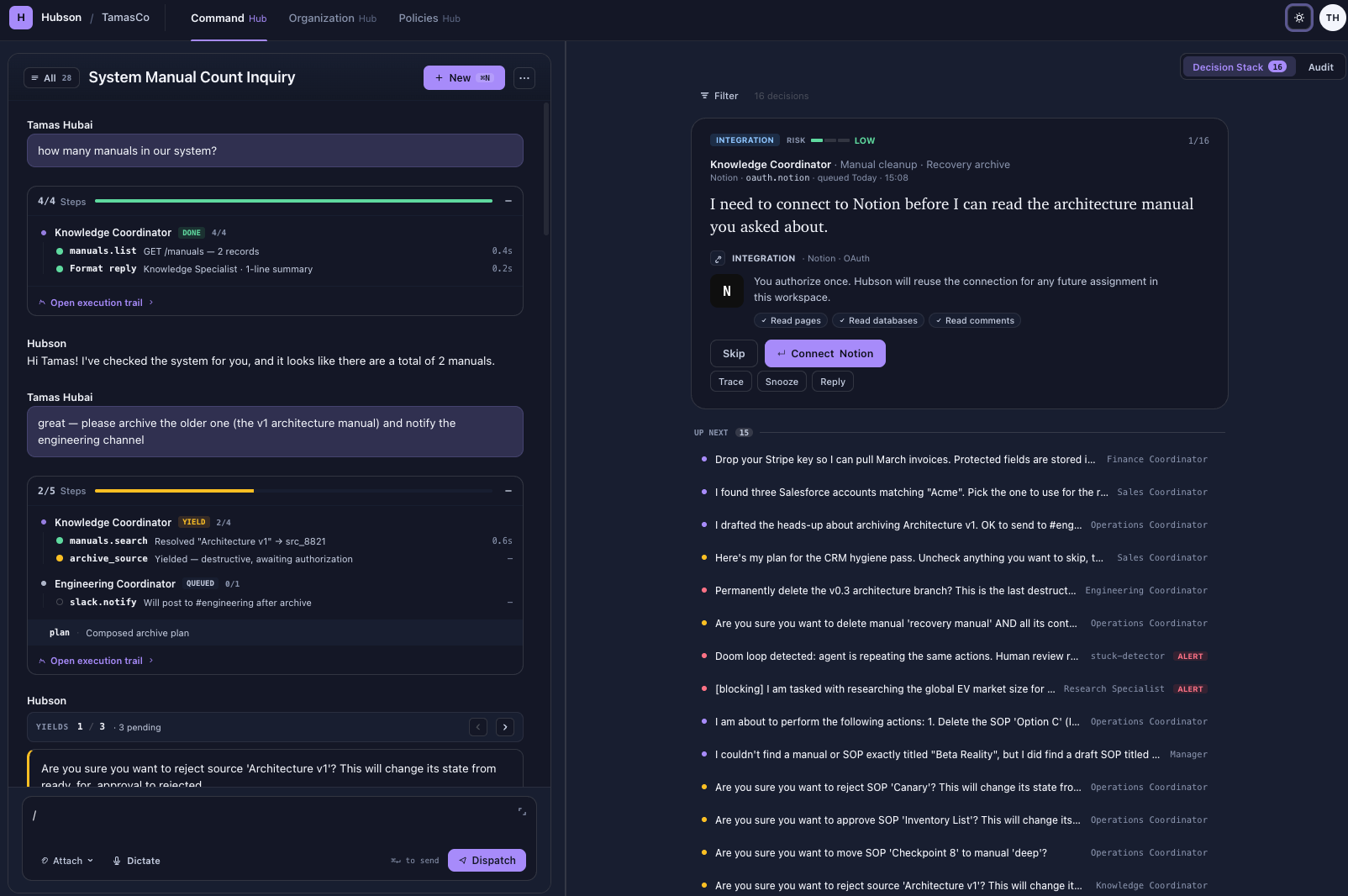This screenshot has height=896, width=1348.
Task: Toggle the Read pages permission chip
Action: [x=791, y=320]
